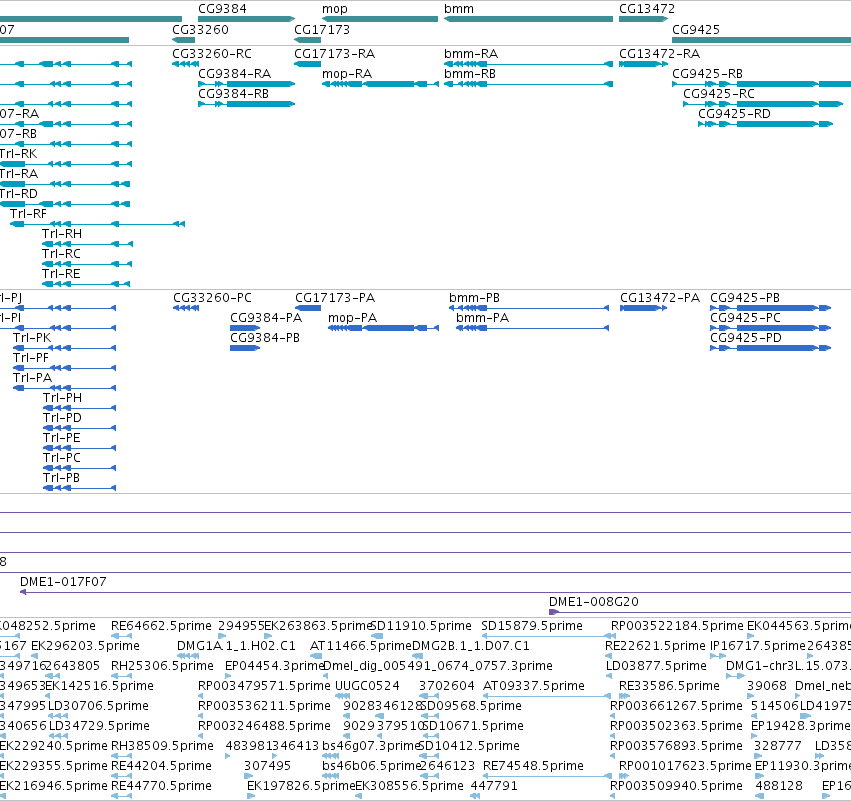Click EST label AT09337.5prime
Screen dimensions: 851x801
tap(534, 686)
